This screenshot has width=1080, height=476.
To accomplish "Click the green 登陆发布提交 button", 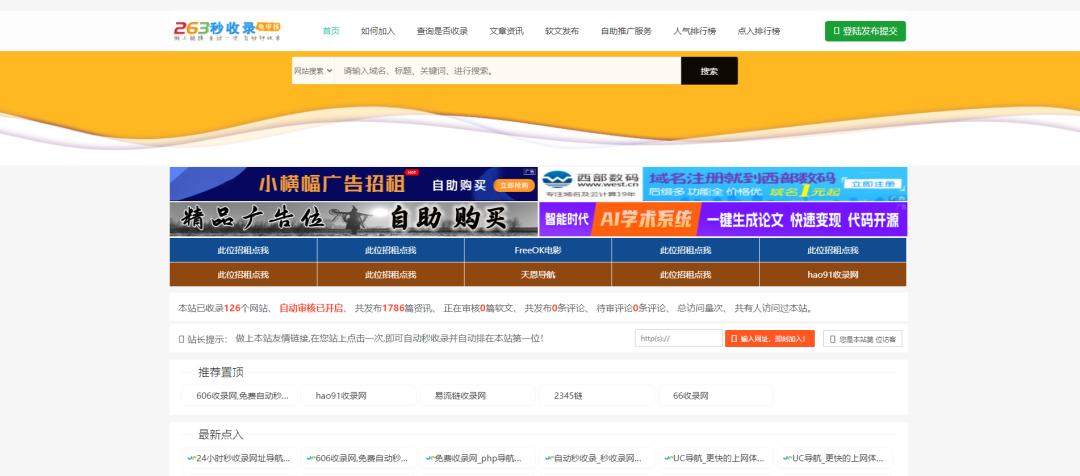I will (865, 31).
